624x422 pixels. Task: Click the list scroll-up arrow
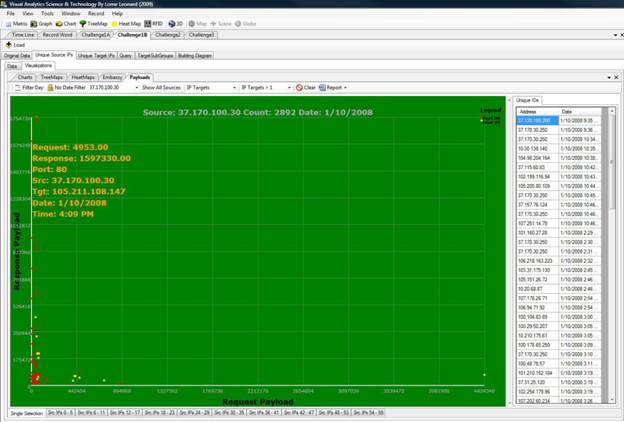(x=612, y=111)
